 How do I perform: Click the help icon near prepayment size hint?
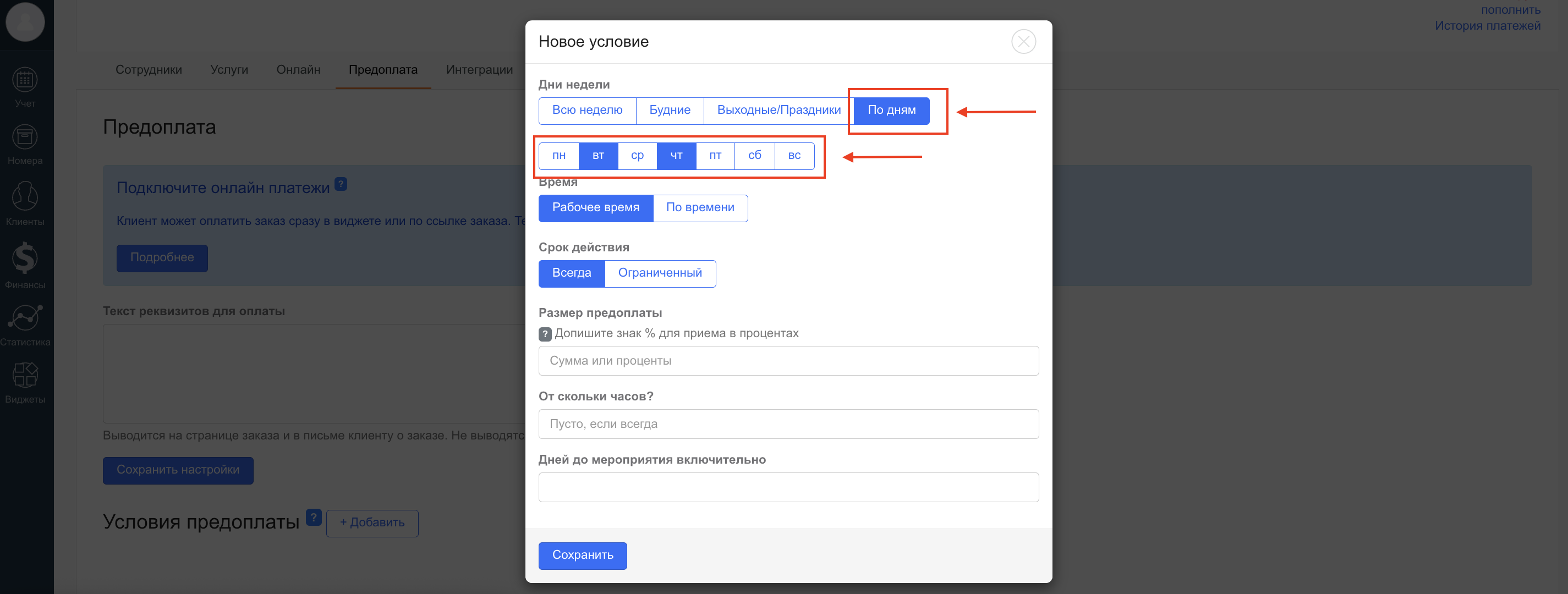(545, 334)
